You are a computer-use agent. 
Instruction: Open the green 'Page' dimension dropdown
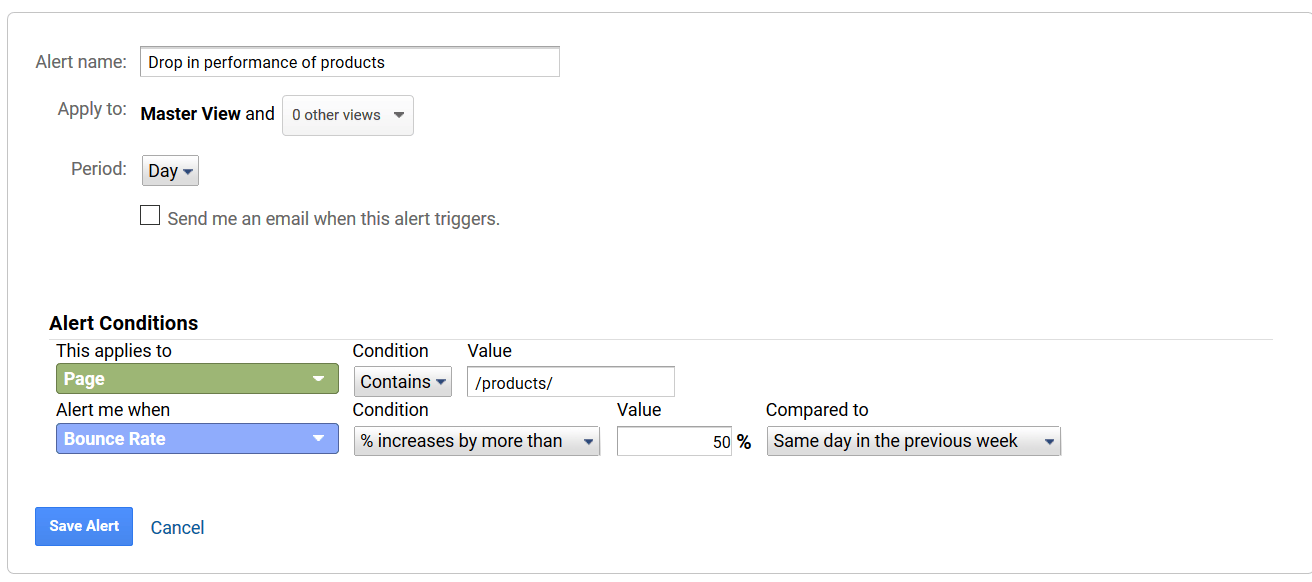196,378
